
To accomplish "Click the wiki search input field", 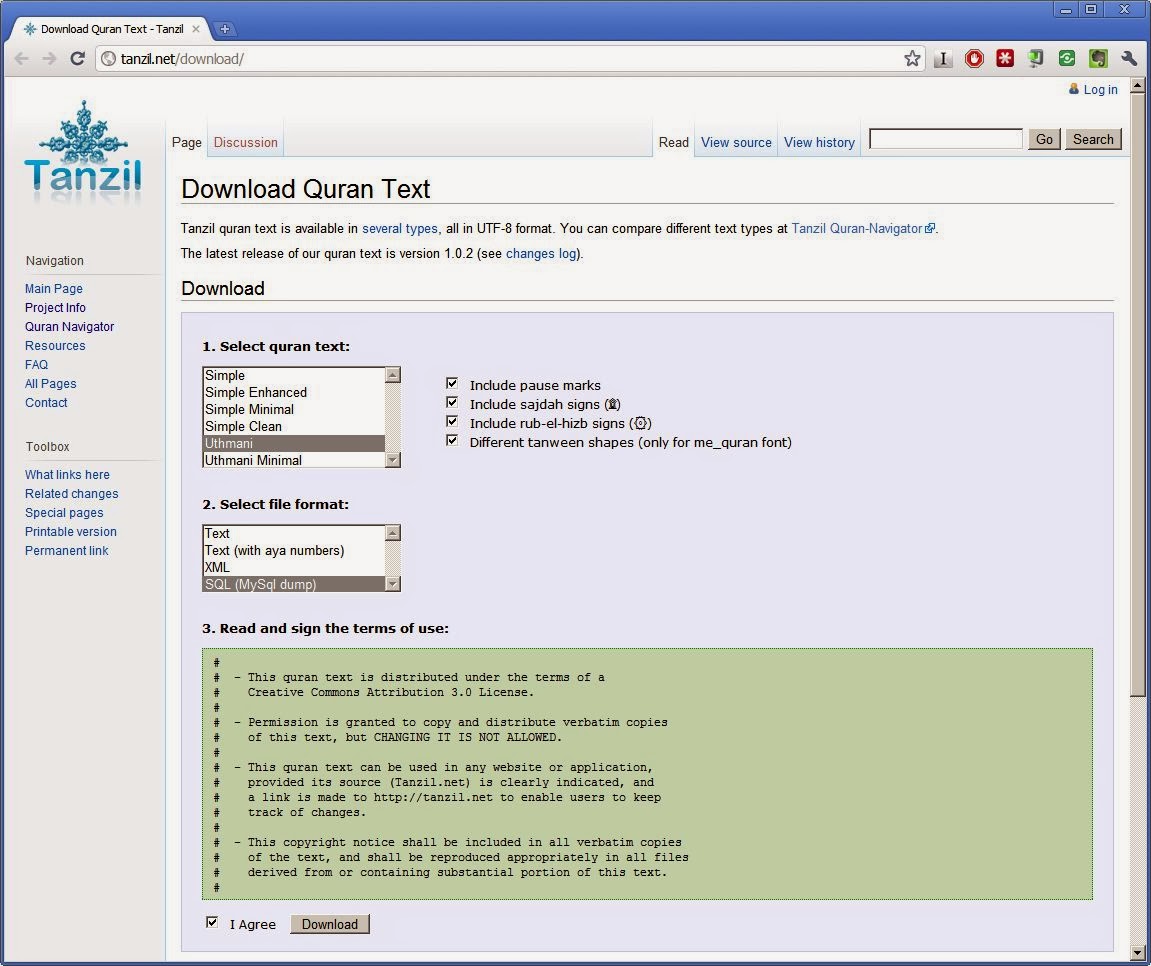I will tap(945, 139).
